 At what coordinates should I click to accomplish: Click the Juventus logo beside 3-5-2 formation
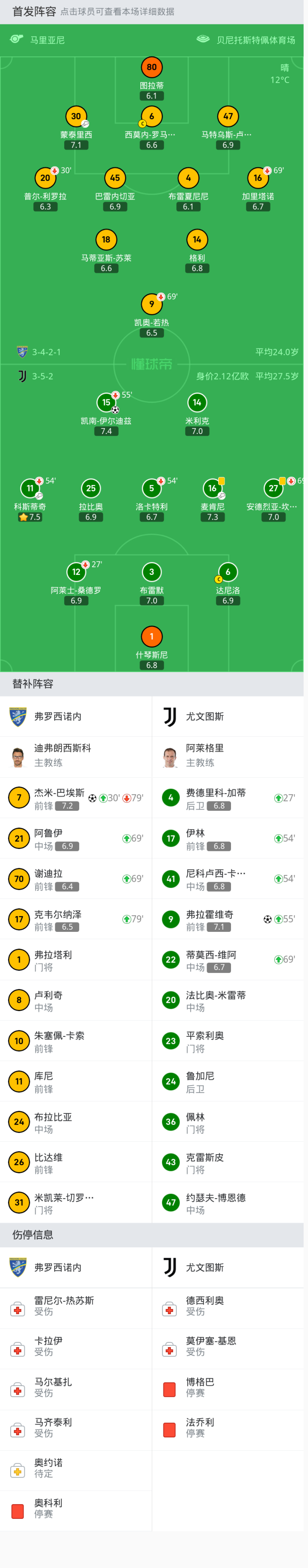(23, 376)
